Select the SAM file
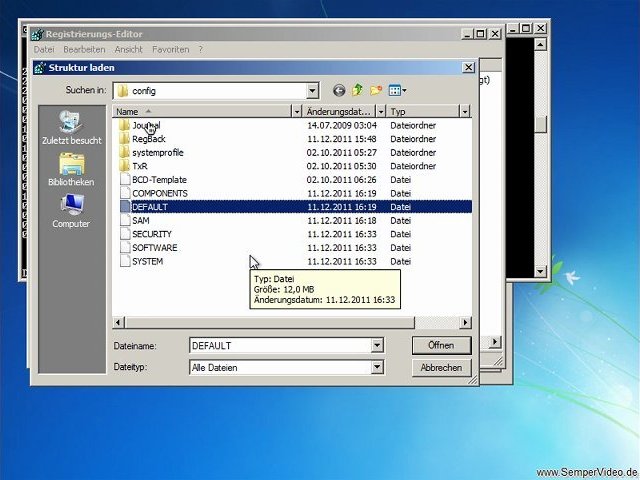This screenshot has height=480, width=640. click(140, 220)
